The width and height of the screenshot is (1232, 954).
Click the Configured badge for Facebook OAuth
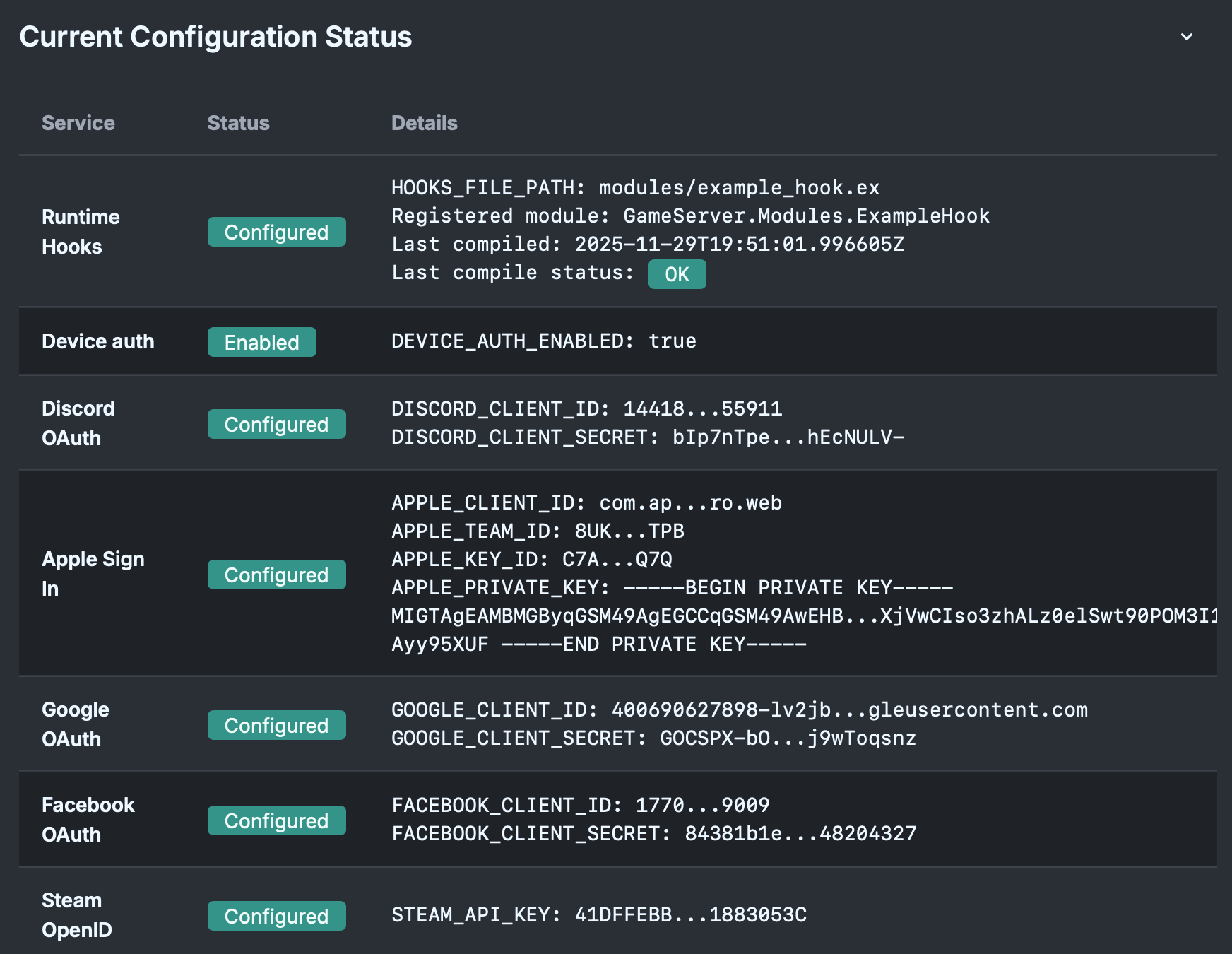(x=276, y=821)
